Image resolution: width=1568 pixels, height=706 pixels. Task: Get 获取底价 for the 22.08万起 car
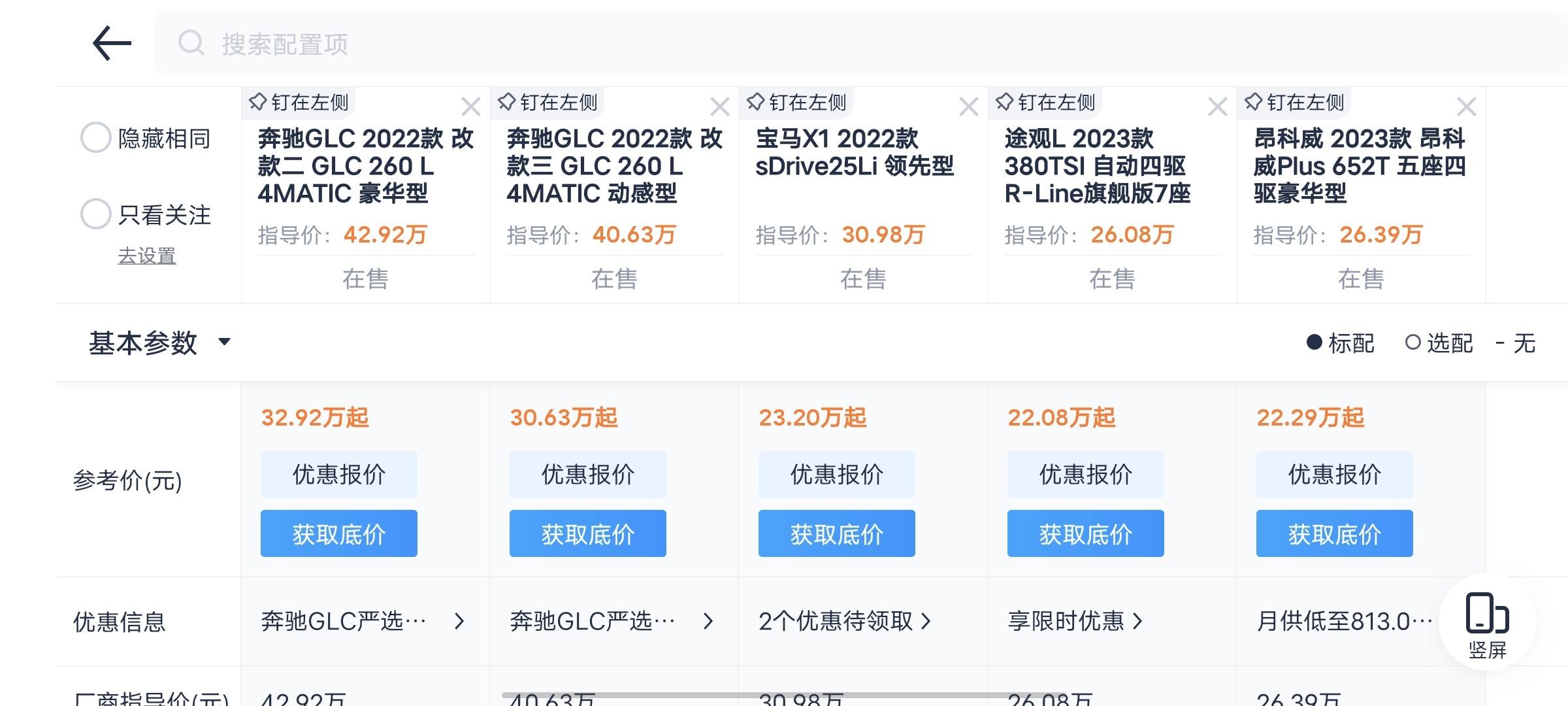pyautogui.click(x=1086, y=533)
